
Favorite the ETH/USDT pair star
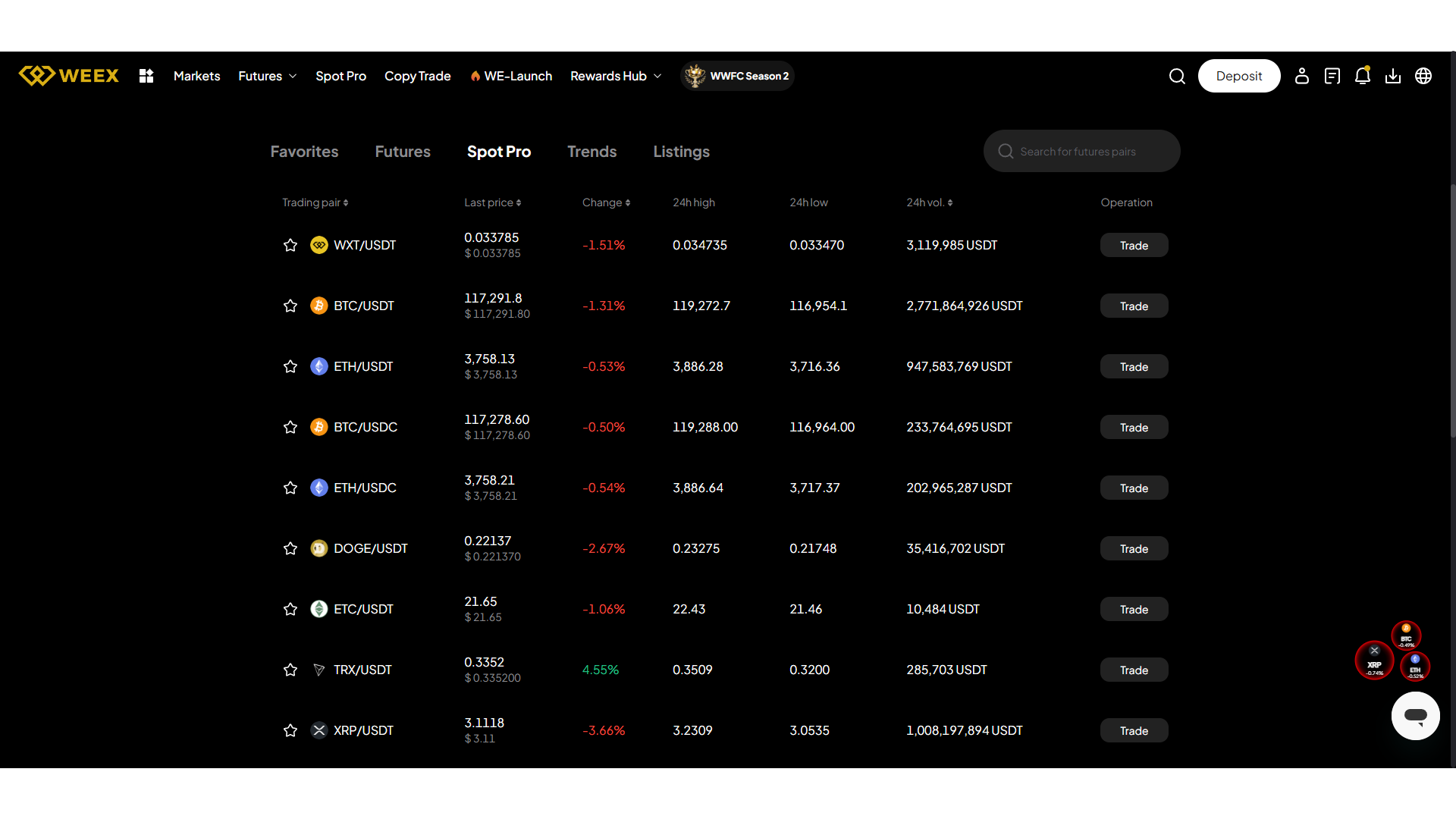(x=290, y=366)
